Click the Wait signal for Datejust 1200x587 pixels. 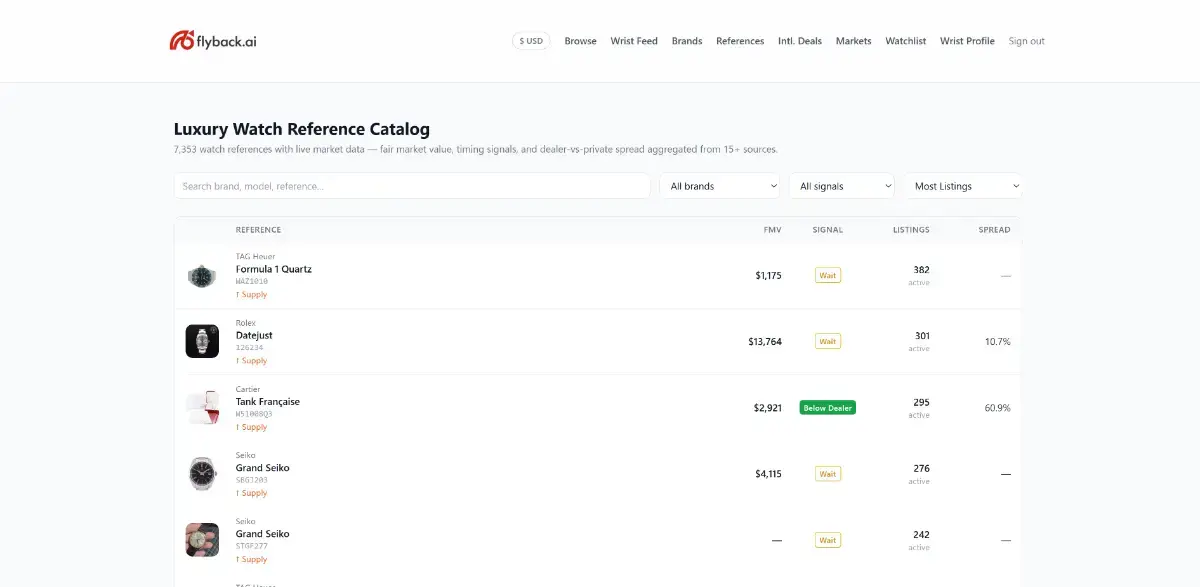pos(828,341)
